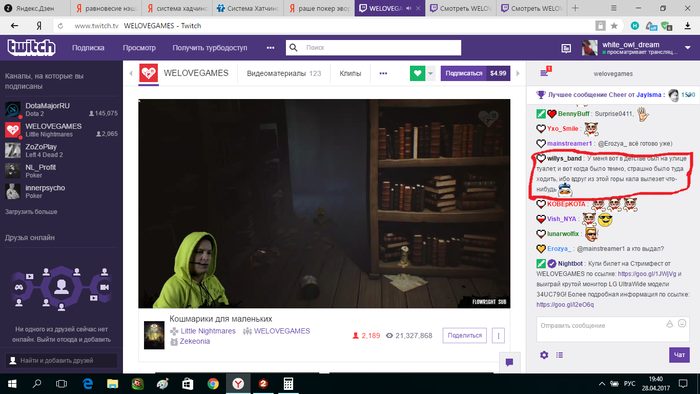Expand the system tray hidden icons chevron
This screenshot has height=394, width=700.
602,383
